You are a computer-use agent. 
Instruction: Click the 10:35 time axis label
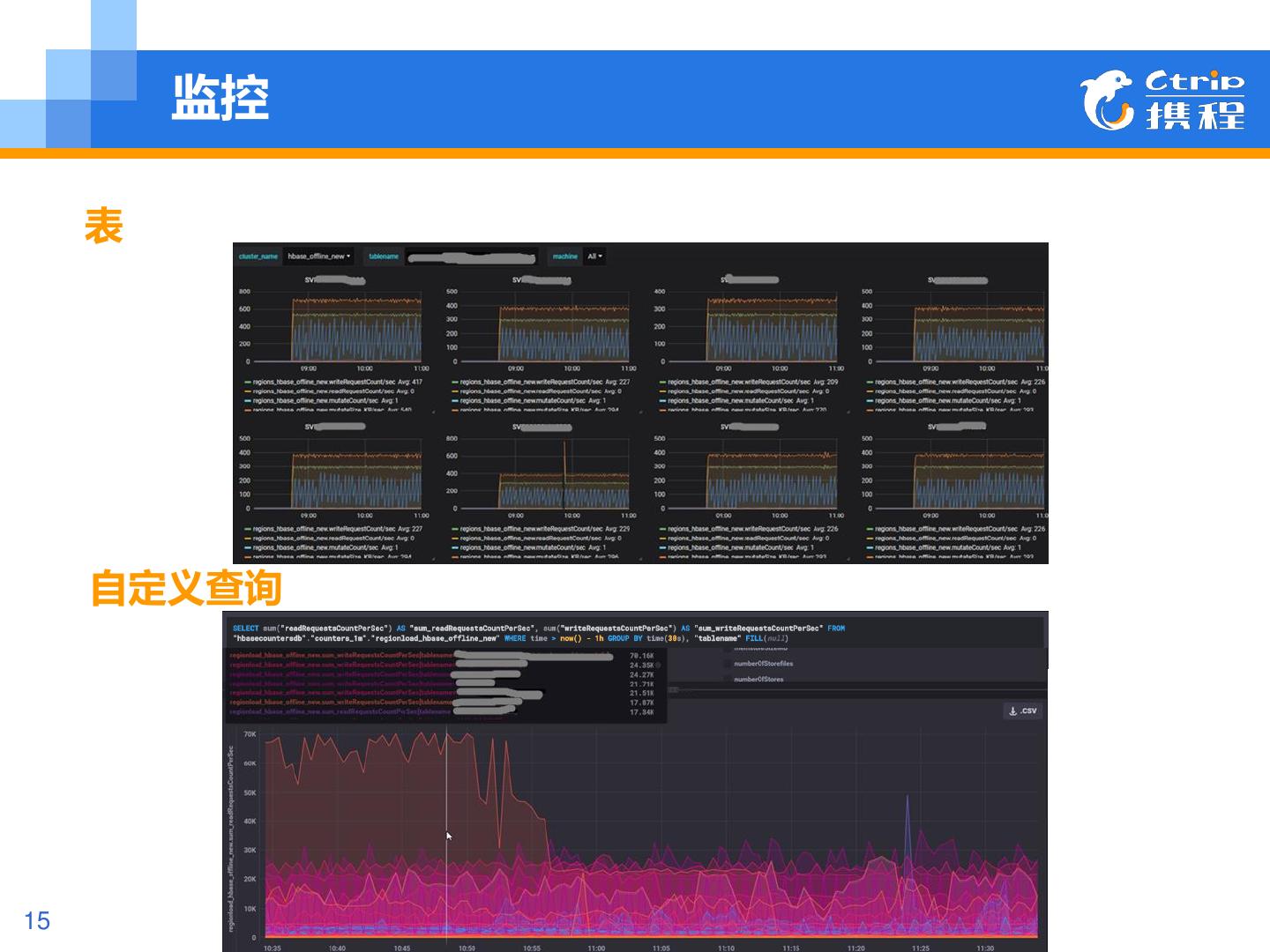(273, 948)
